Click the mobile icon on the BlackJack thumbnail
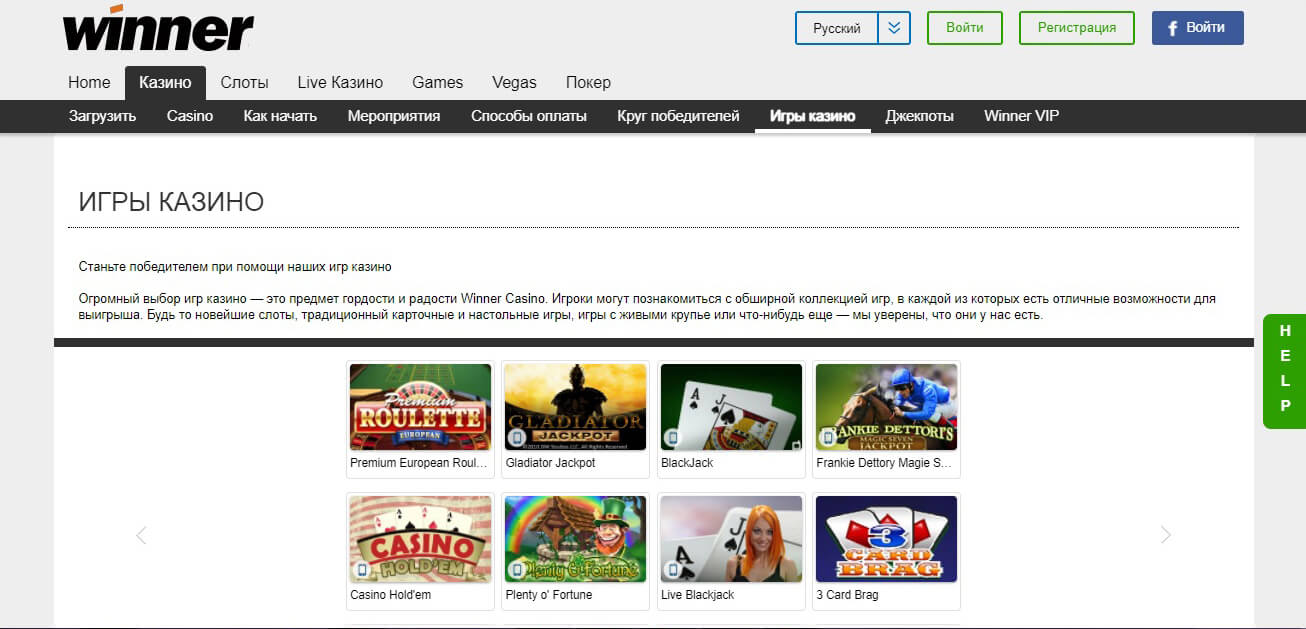Screen dimensions: 1306x629 [x=675, y=437]
